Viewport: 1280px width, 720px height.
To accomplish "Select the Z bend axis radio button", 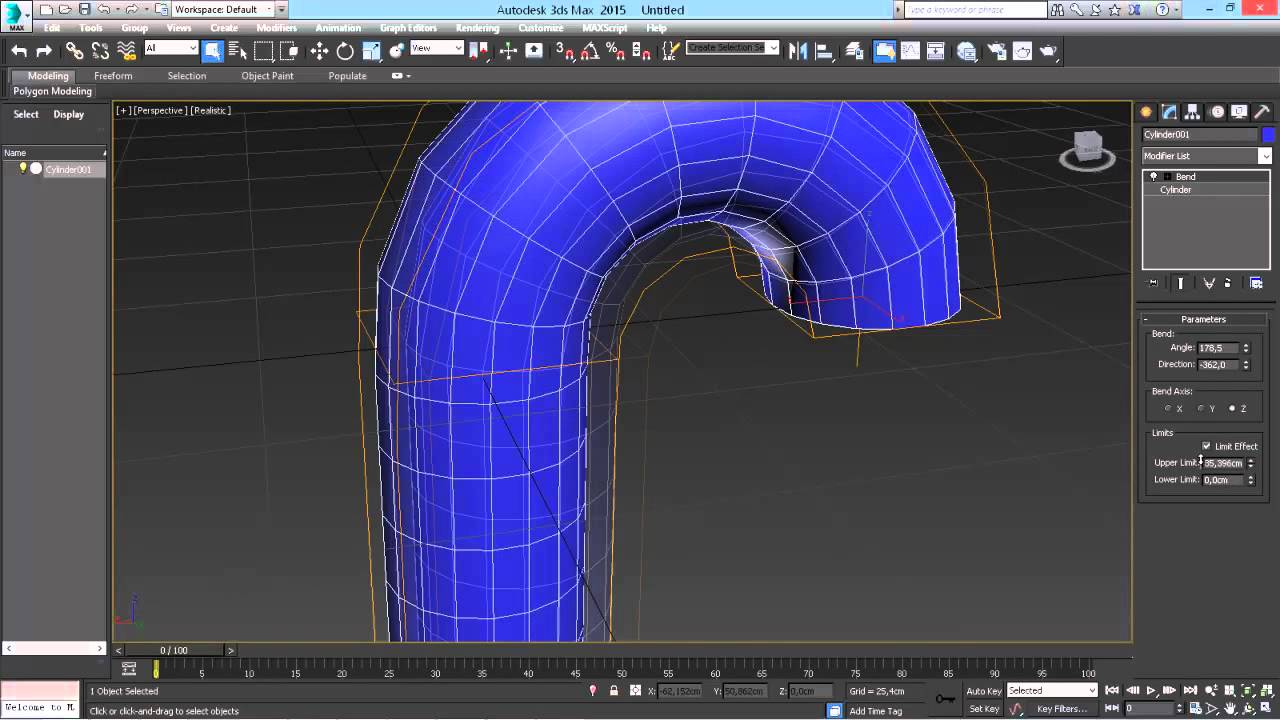I will [x=1232, y=408].
